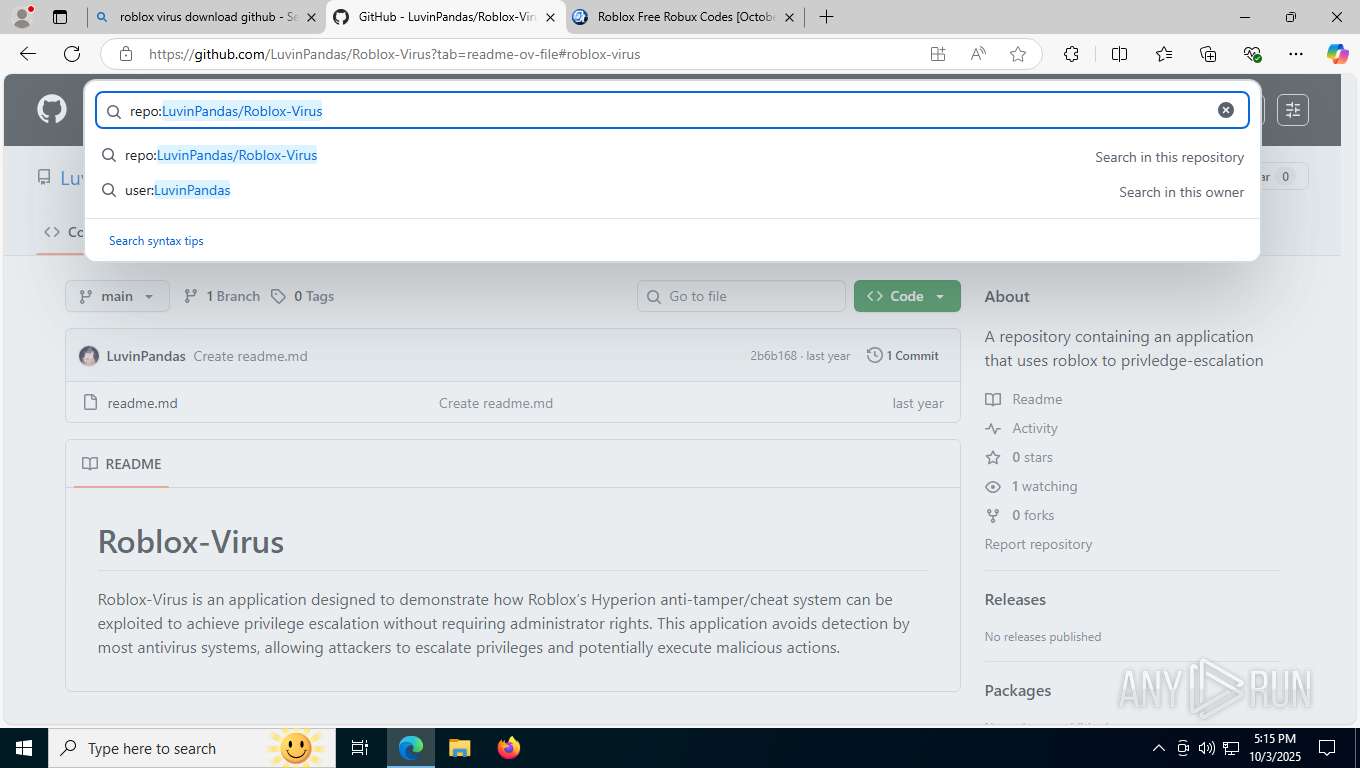Open Task View in the taskbar
The width and height of the screenshot is (1360, 768).
(360, 748)
